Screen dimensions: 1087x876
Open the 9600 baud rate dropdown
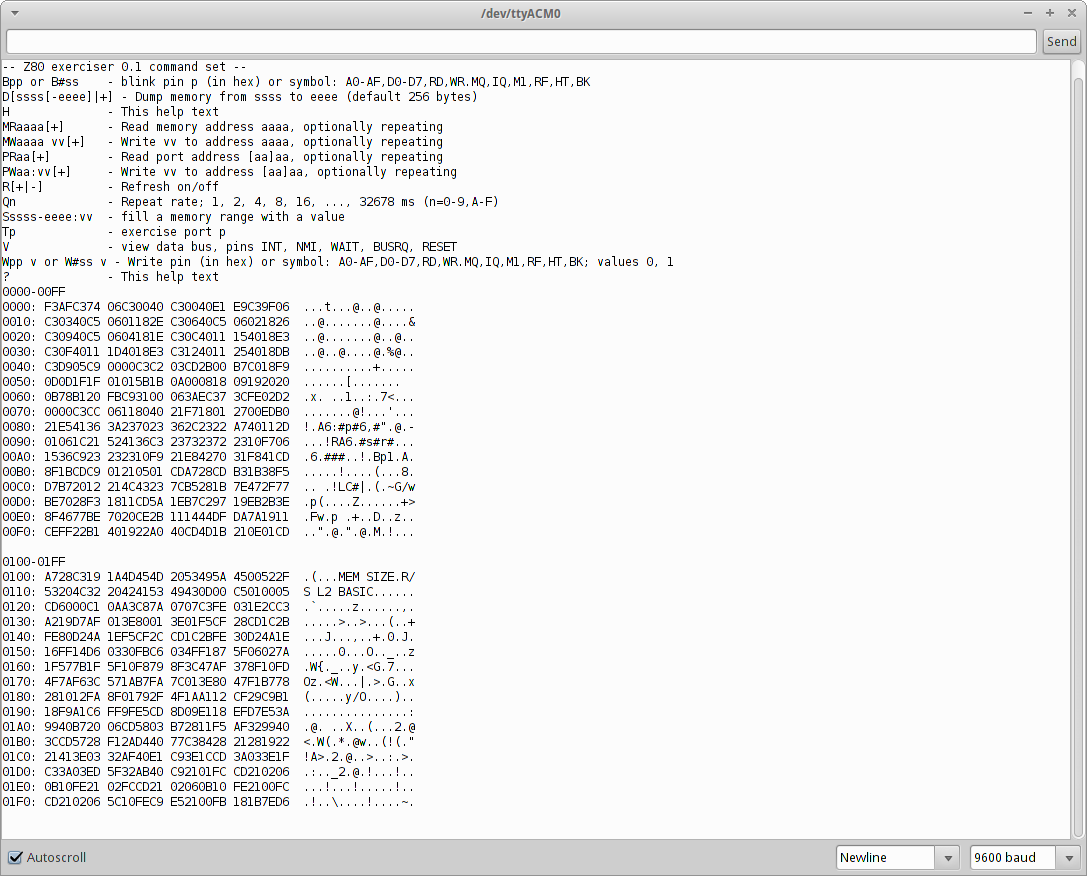(x=1024, y=857)
